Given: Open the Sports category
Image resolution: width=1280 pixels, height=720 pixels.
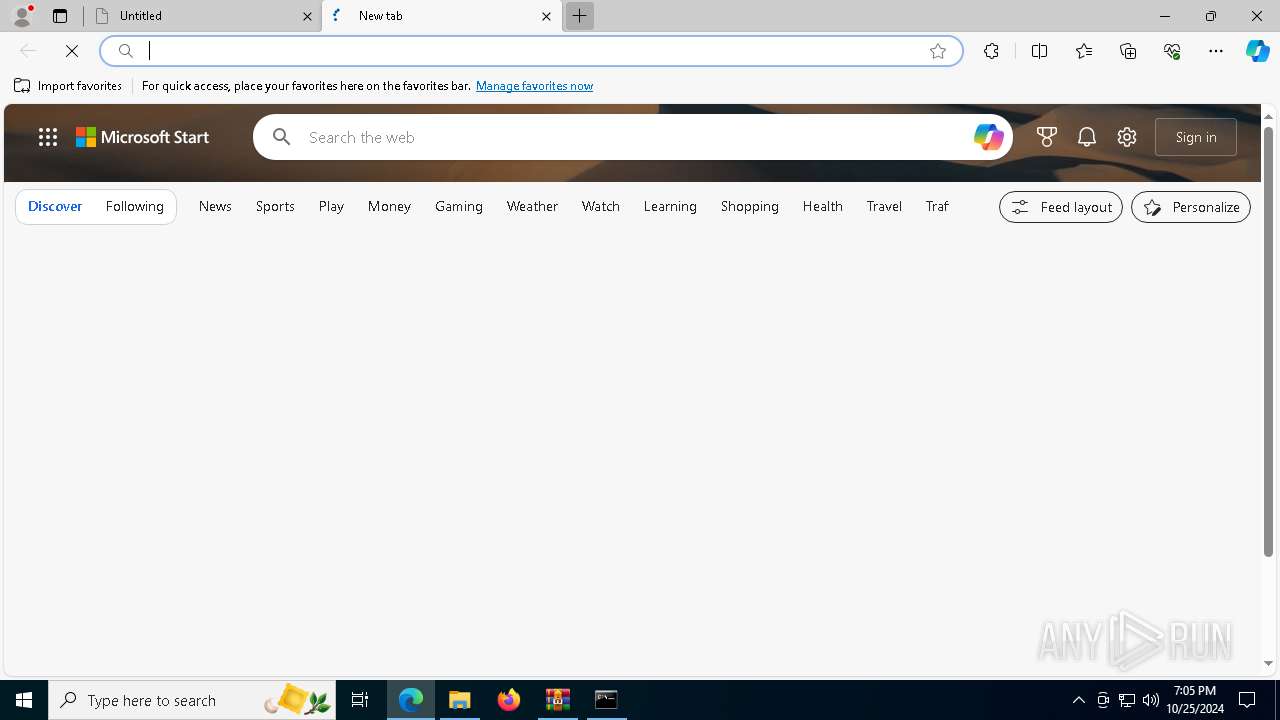Looking at the screenshot, I should (x=275, y=206).
